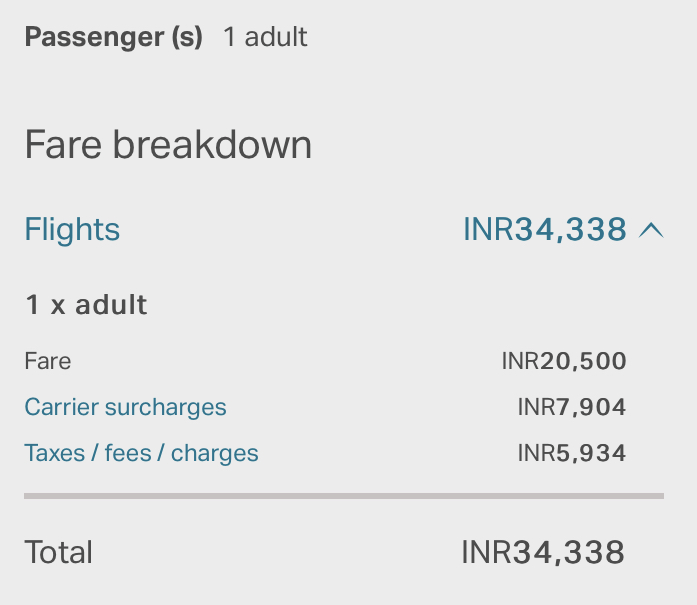Viewport: 697px width, 605px height.
Task: Click the Total label
Action: click(x=59, y=552)
